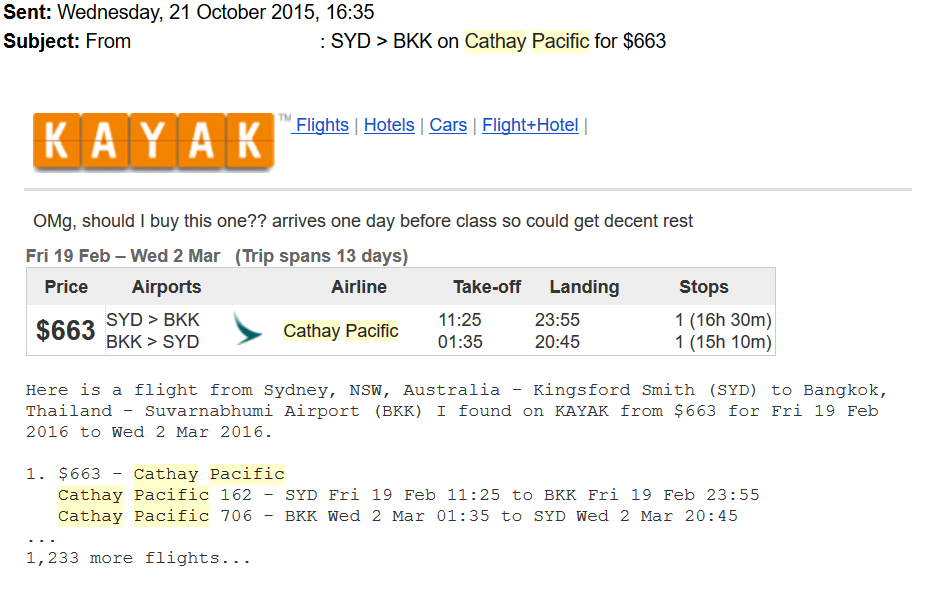Image resolution: width=925 pixels, height=590 pixels.
Task: Open the Flights link
Action: pos(322,125)
